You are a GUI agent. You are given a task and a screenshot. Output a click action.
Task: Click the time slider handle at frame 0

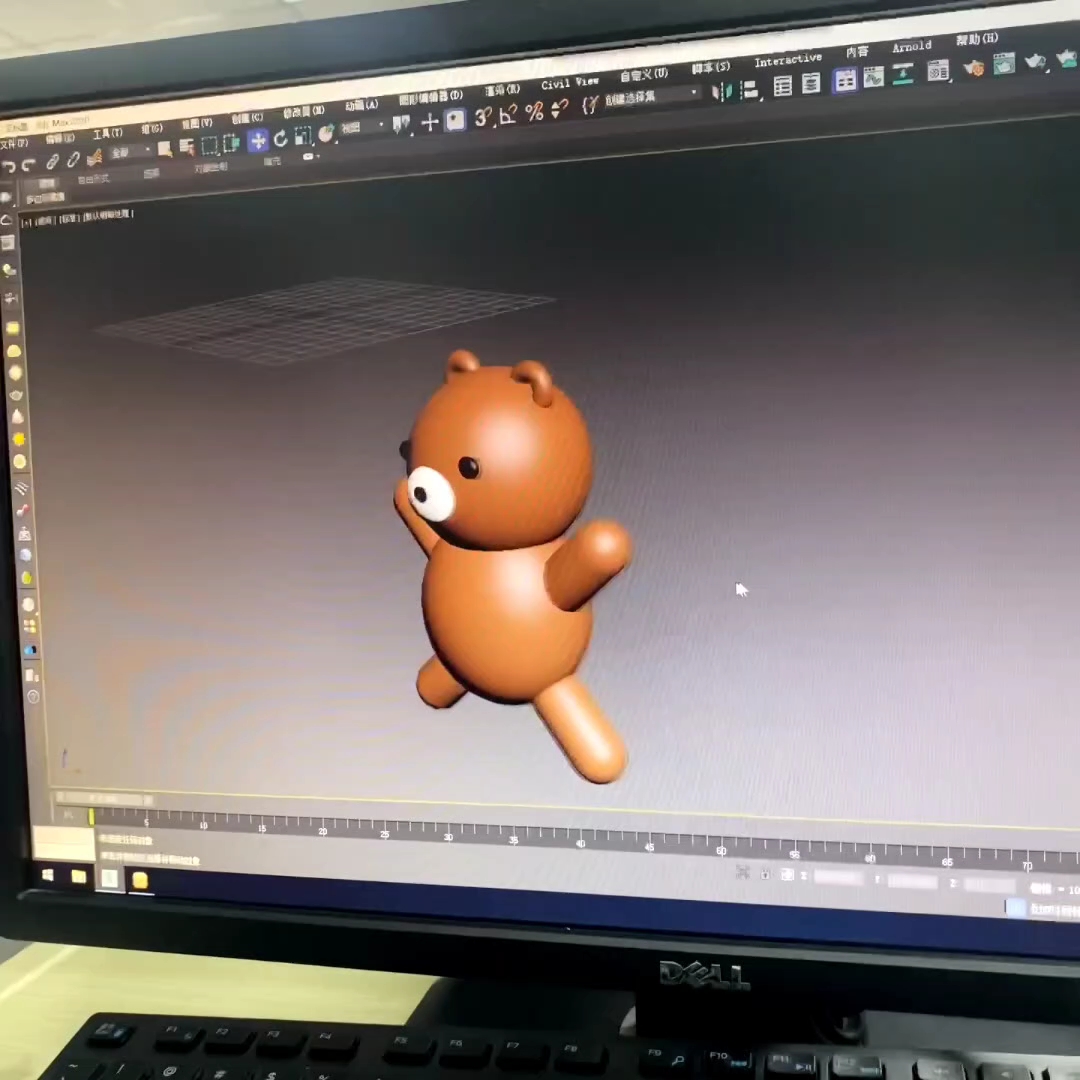91,817
